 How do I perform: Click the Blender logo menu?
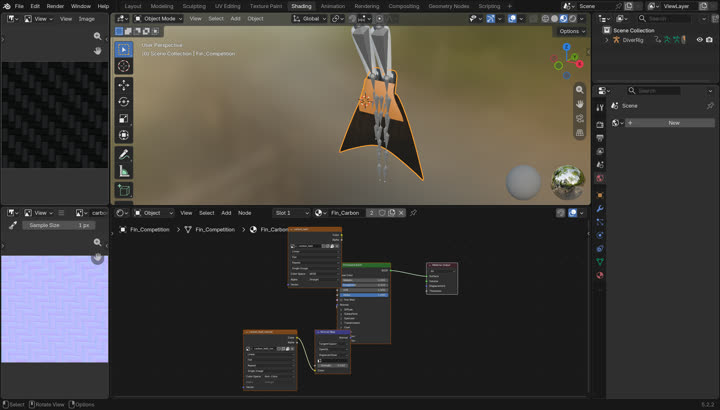[7, 6]
